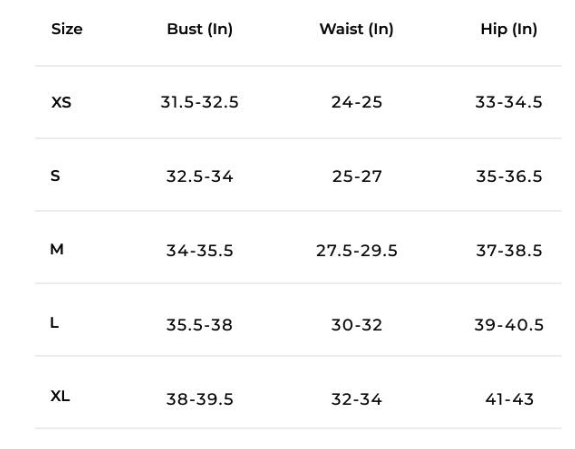
Task: Select the S size row label
Action: coord(55,176)
